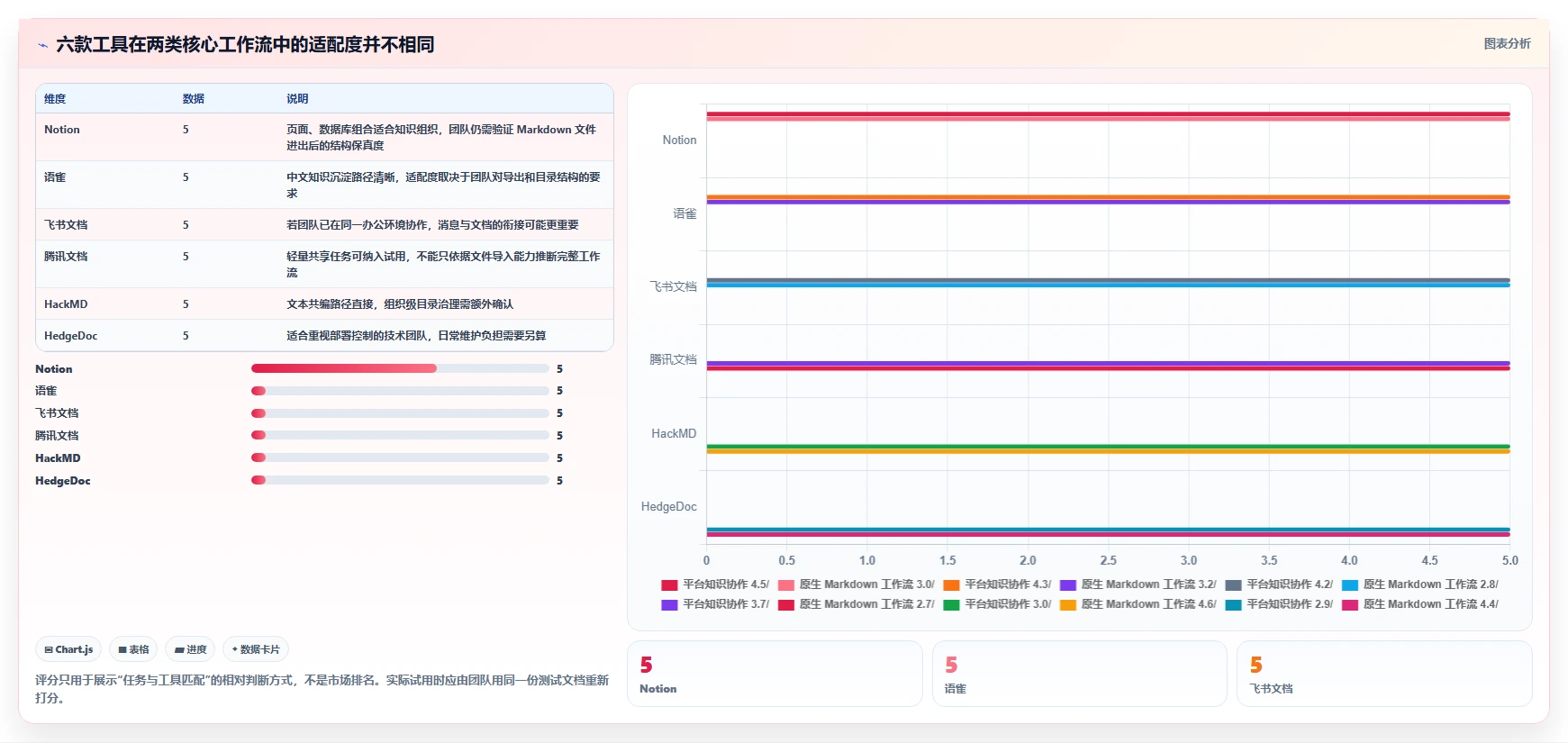Viewport: 1568px width, 743px height.
Task: Select the 腾讯文档 row name in the table
Action: point(66,257)
